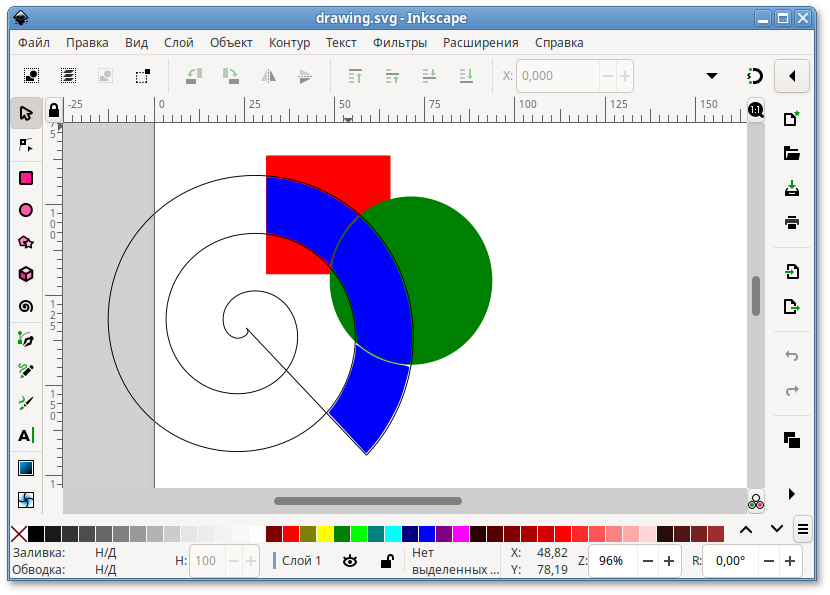Select the Calligraphy pen tool
The image size is (830, 595).
[25, 403]
